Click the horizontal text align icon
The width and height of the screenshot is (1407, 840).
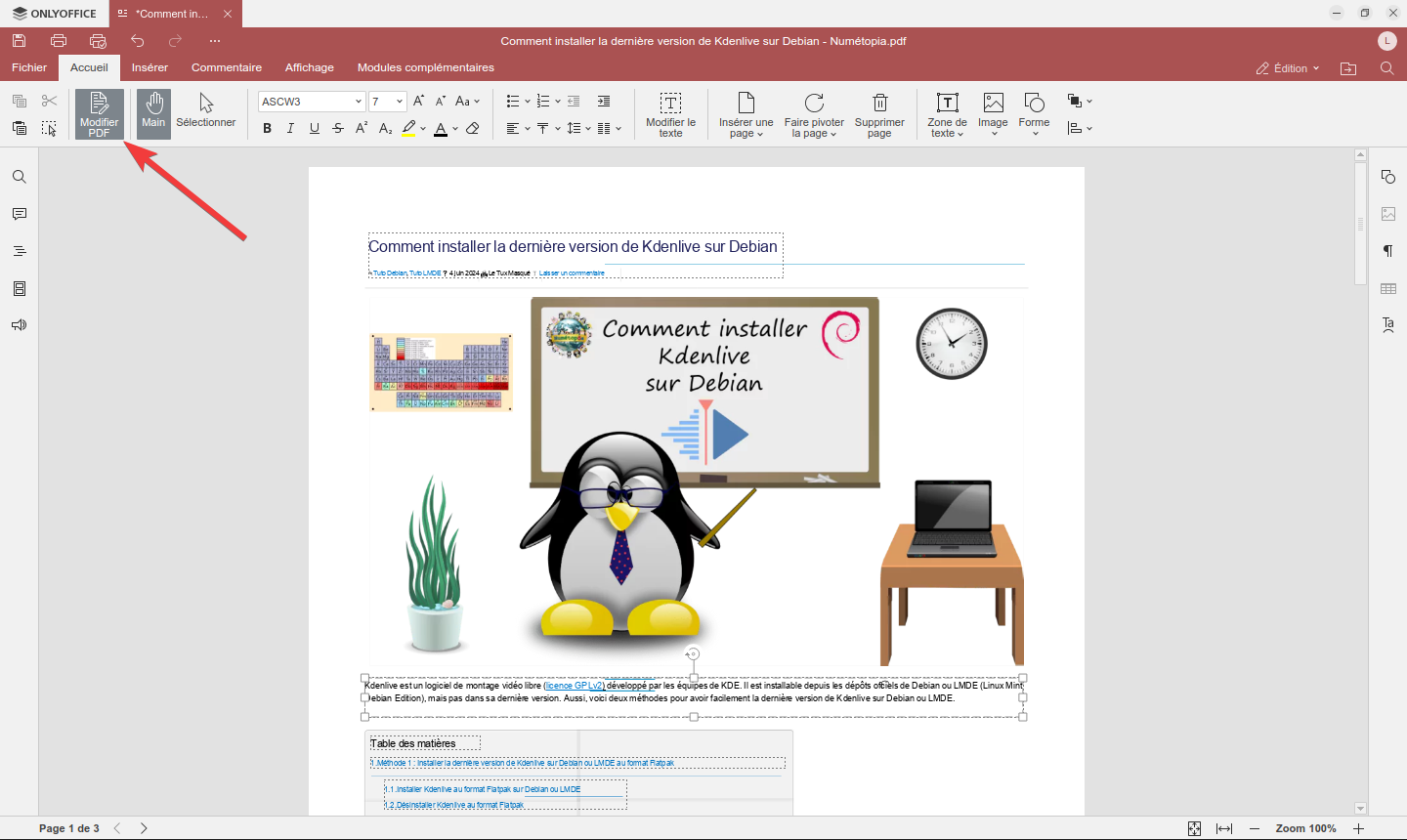pyautogui.click(x=513, y=128)
